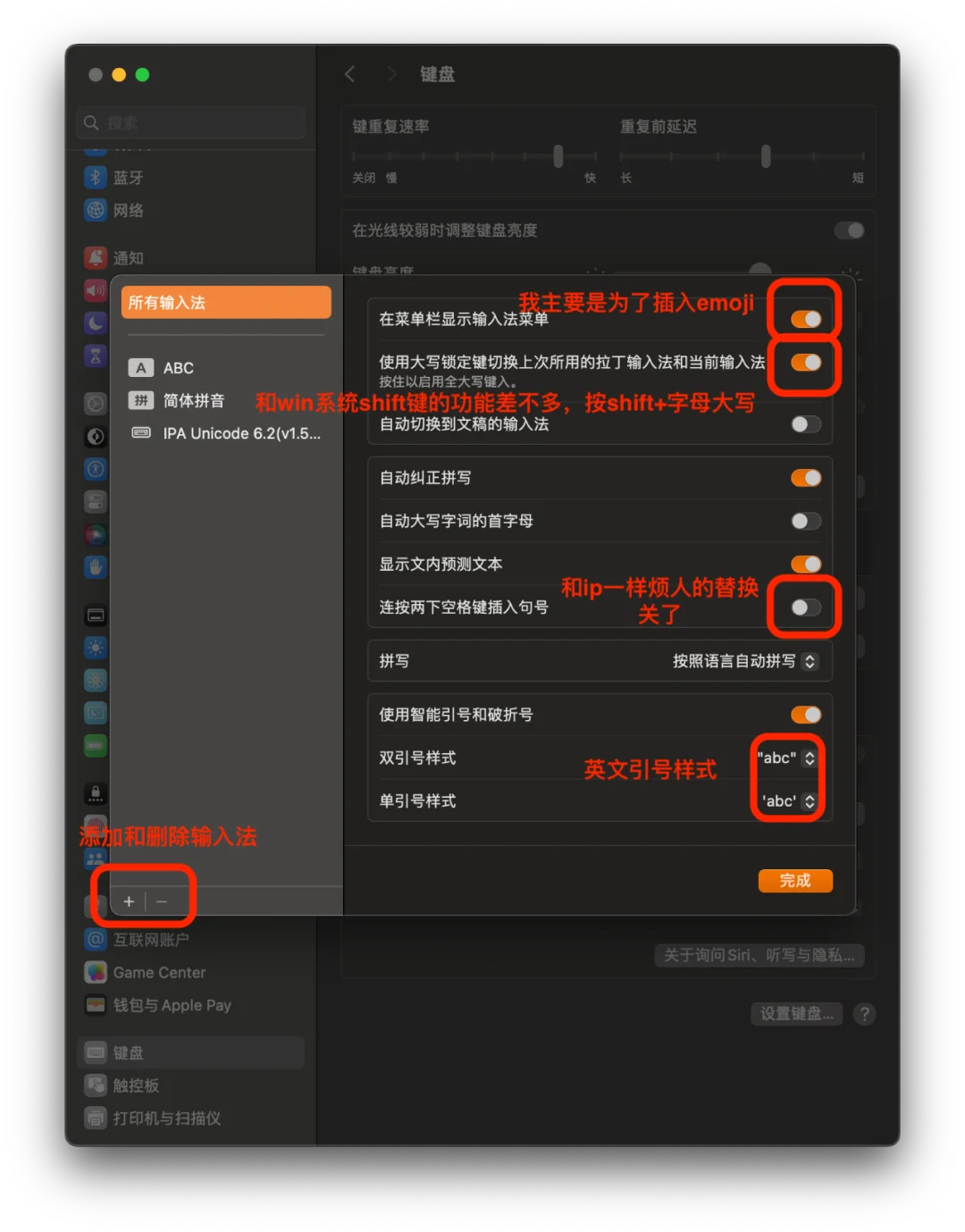Click the 搜索 search field
Image resolution: width=965 pixels, height=1232 pixels.
pyautogui.click(x=191, y=122)
